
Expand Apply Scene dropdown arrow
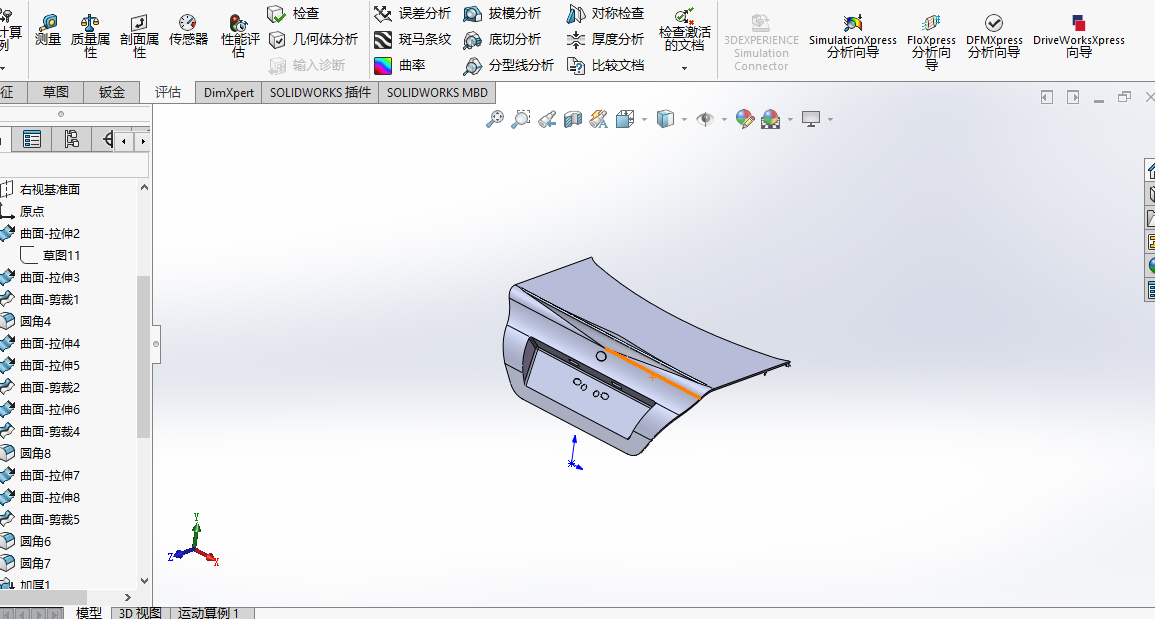pyautogui.click(x=790, y=119)
